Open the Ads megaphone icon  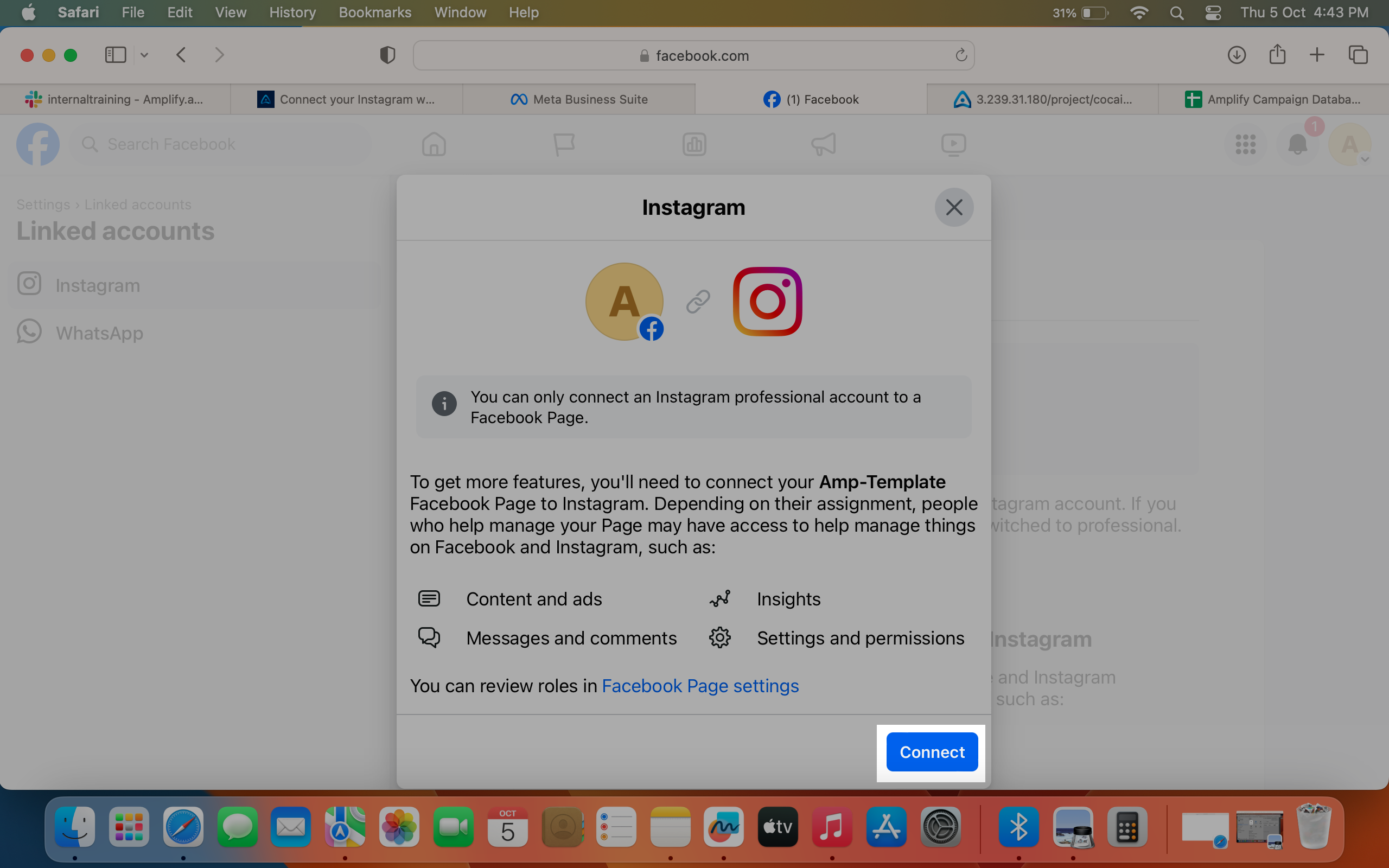tap(824, 144)
